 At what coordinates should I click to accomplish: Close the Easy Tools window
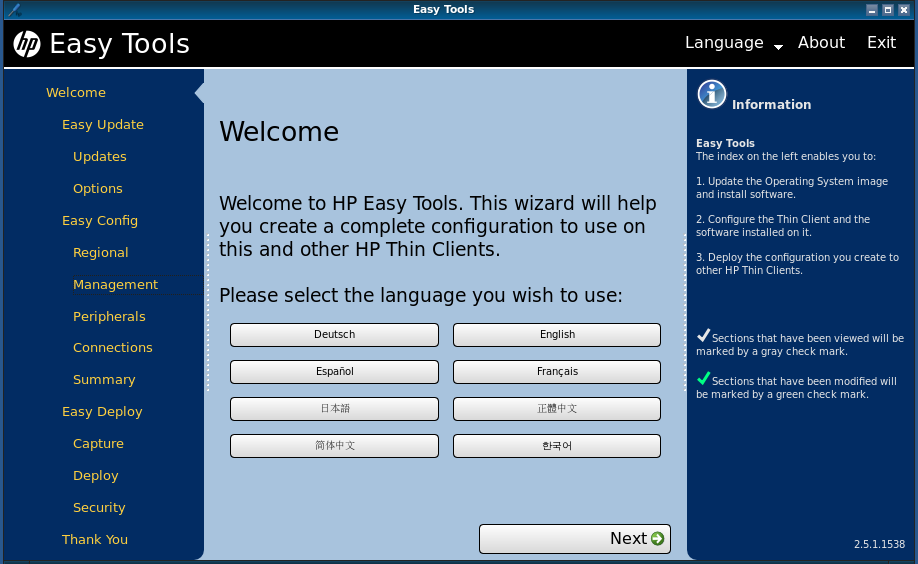point(903,9)
